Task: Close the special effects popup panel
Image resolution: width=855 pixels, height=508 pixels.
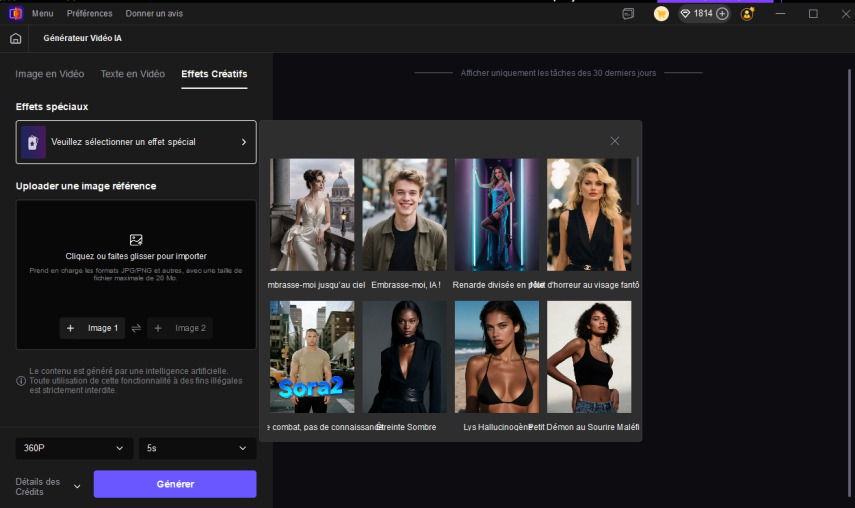Action: pos(615,141)
